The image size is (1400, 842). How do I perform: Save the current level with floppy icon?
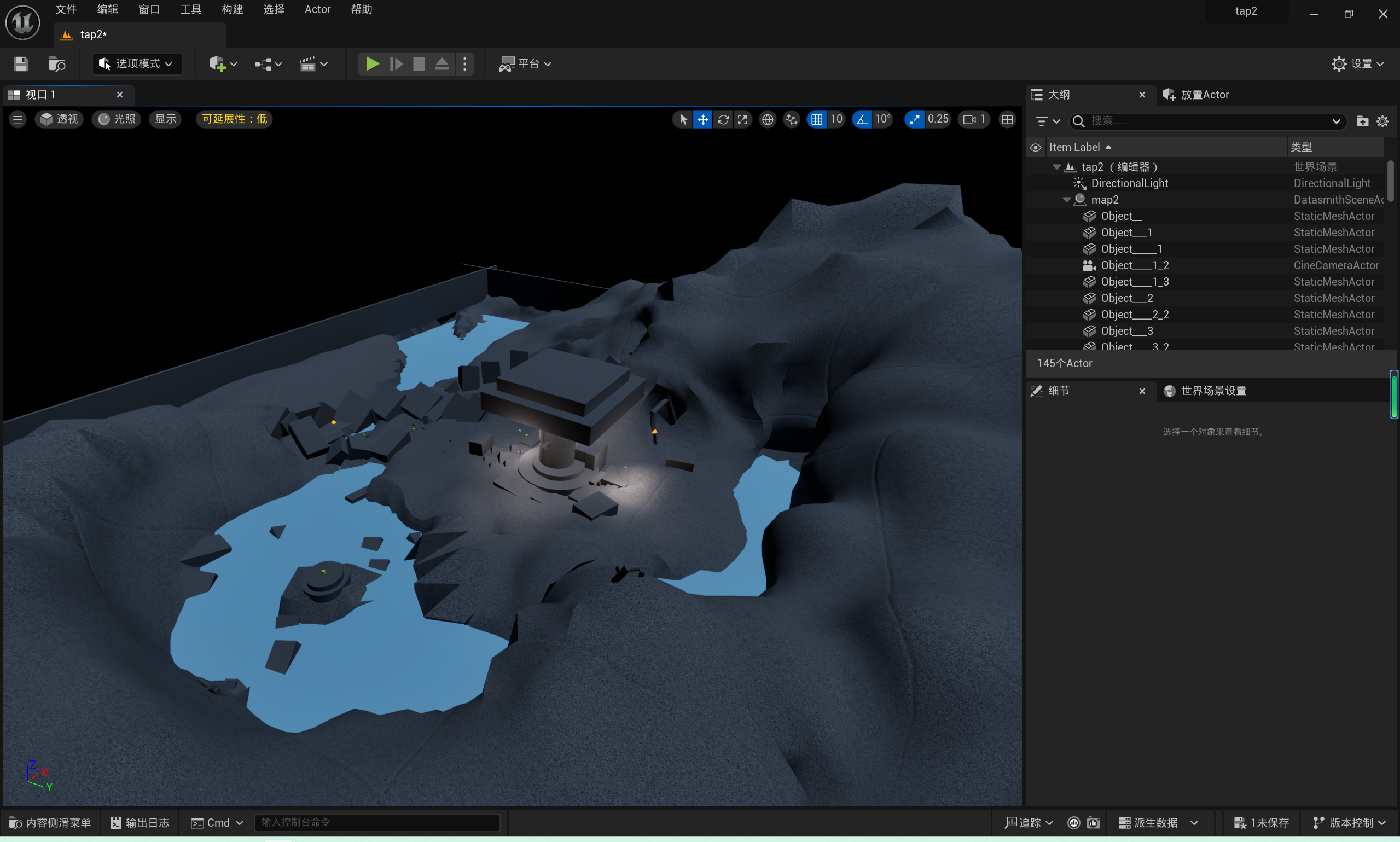(21, 63)
